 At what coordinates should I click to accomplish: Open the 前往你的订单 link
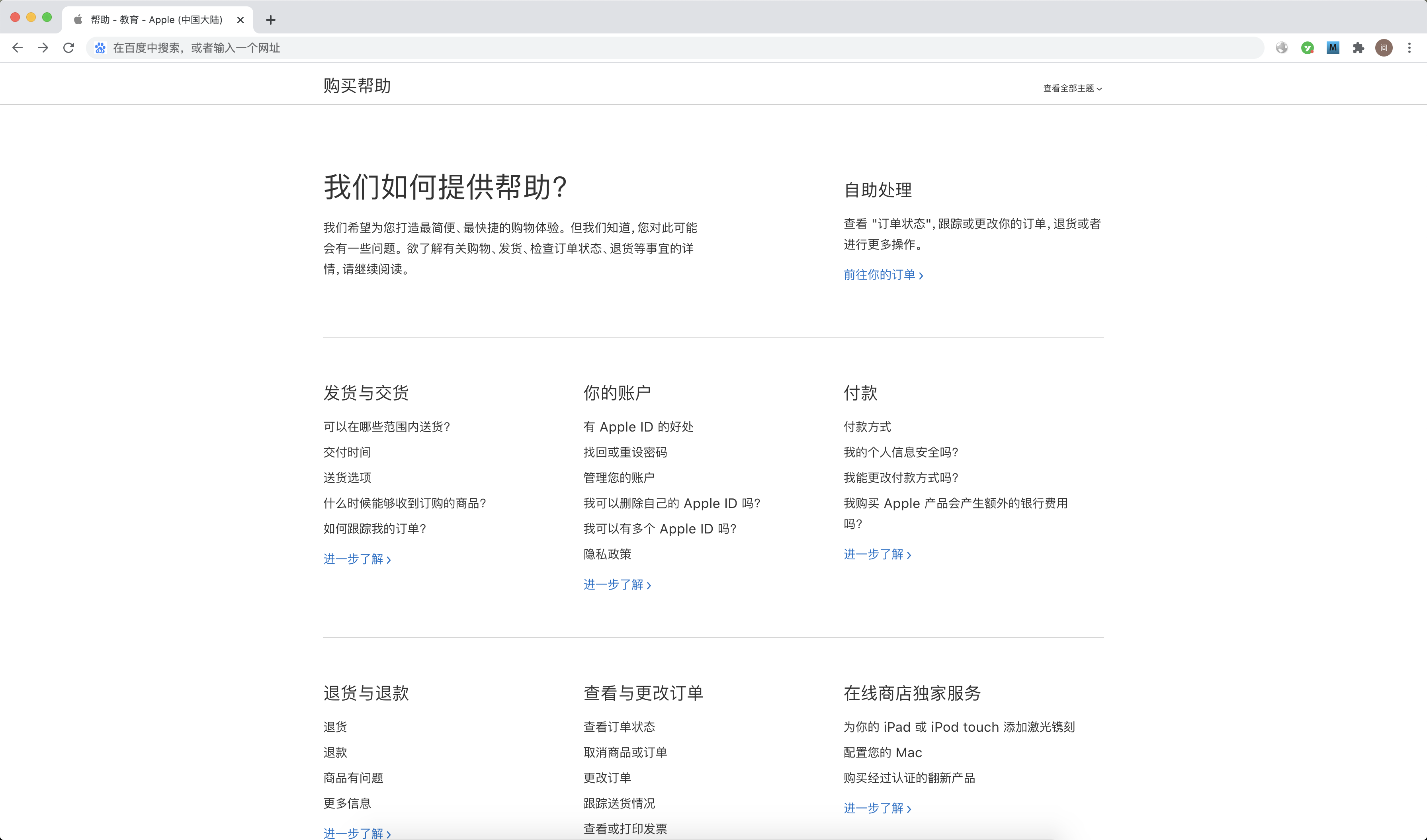pyautogui.click(x=883, y=275)
